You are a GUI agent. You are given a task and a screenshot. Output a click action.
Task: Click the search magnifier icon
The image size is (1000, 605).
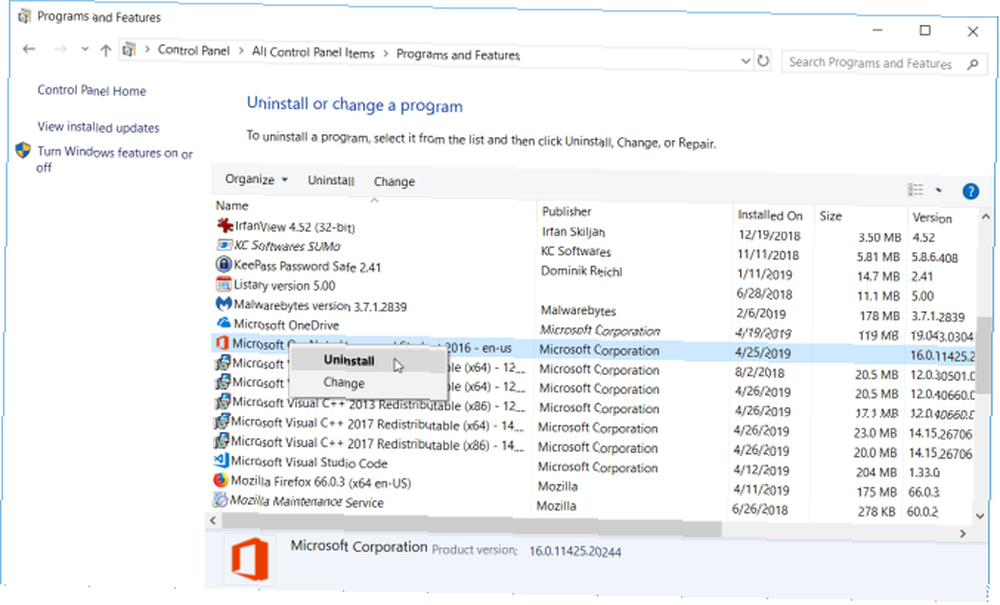[x=973, y=64]
